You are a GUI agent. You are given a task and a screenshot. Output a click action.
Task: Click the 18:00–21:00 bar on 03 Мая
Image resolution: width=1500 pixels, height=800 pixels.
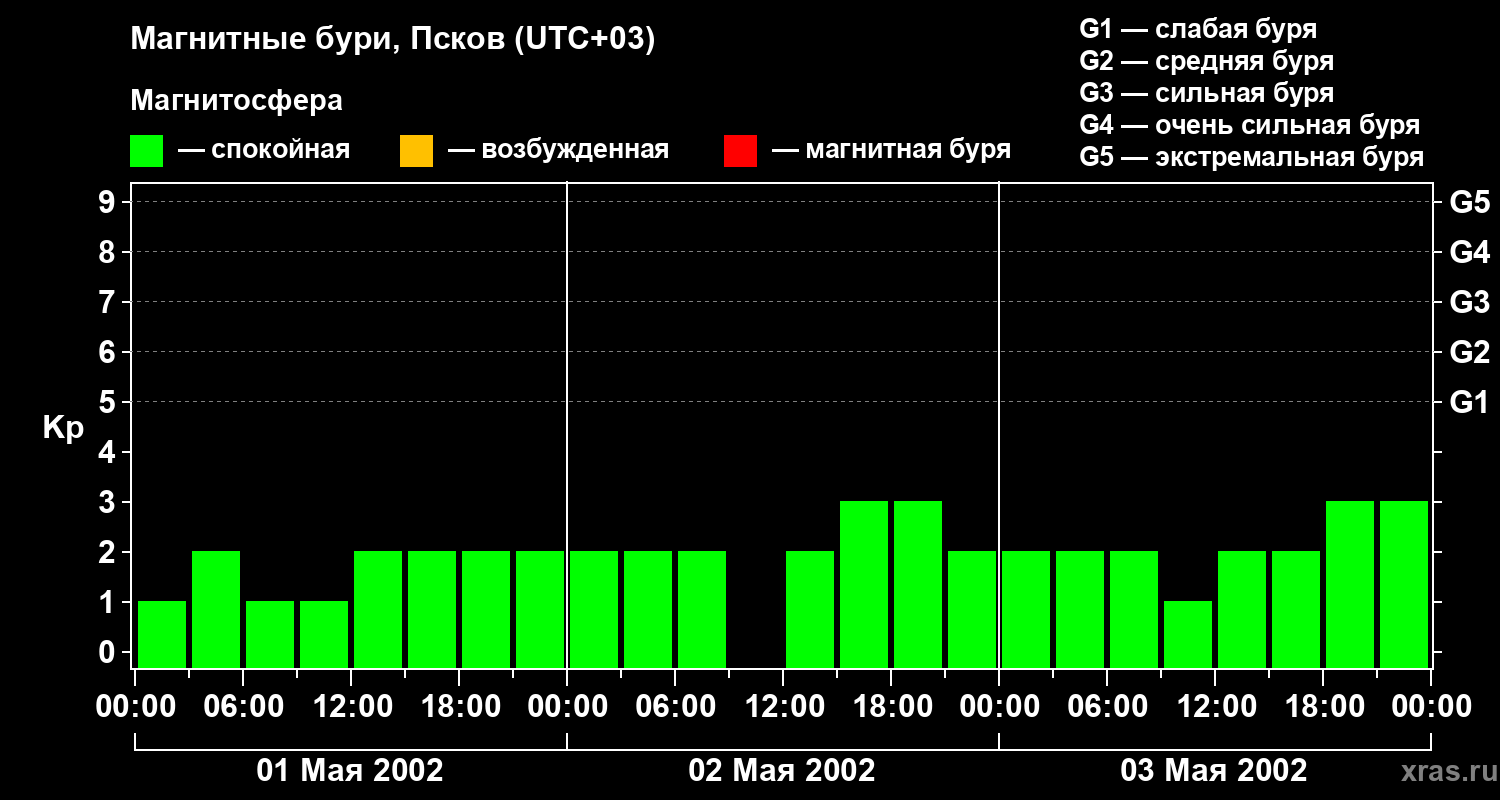tap(1350, 584)
